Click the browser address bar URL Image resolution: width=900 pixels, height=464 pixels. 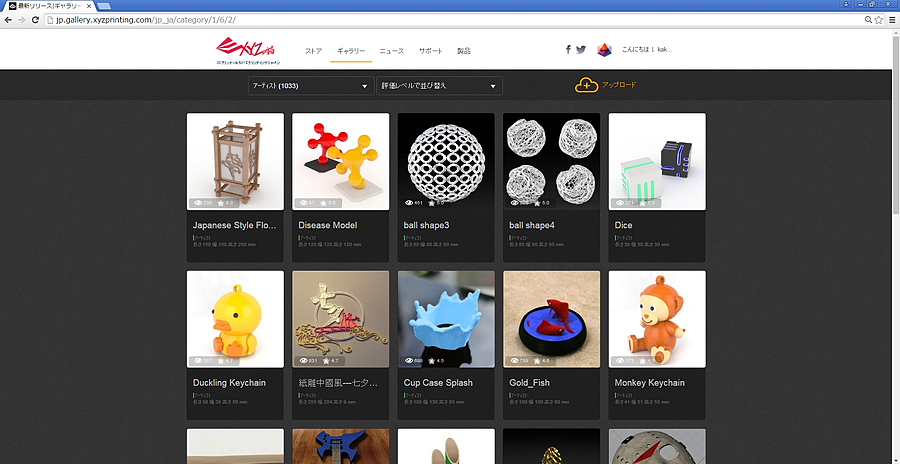pyautogui.click(x=146, y=20)
